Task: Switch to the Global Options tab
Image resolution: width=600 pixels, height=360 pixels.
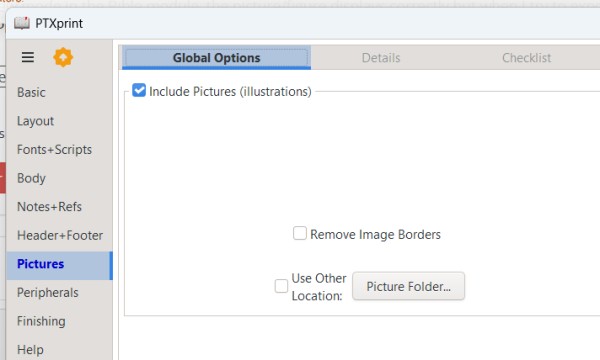Action: 217,58
